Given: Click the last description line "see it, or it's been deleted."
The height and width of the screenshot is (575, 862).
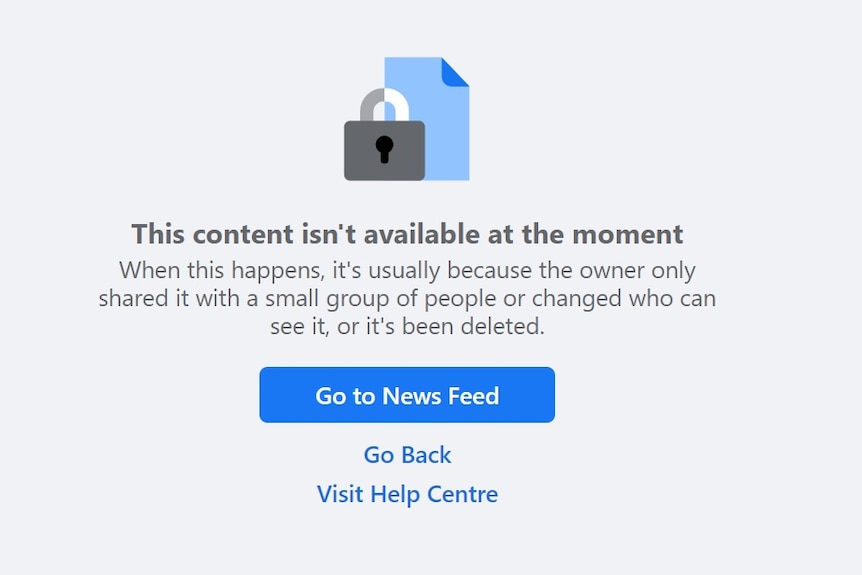Looking at the screenshot, I should (x=407, y=327).
